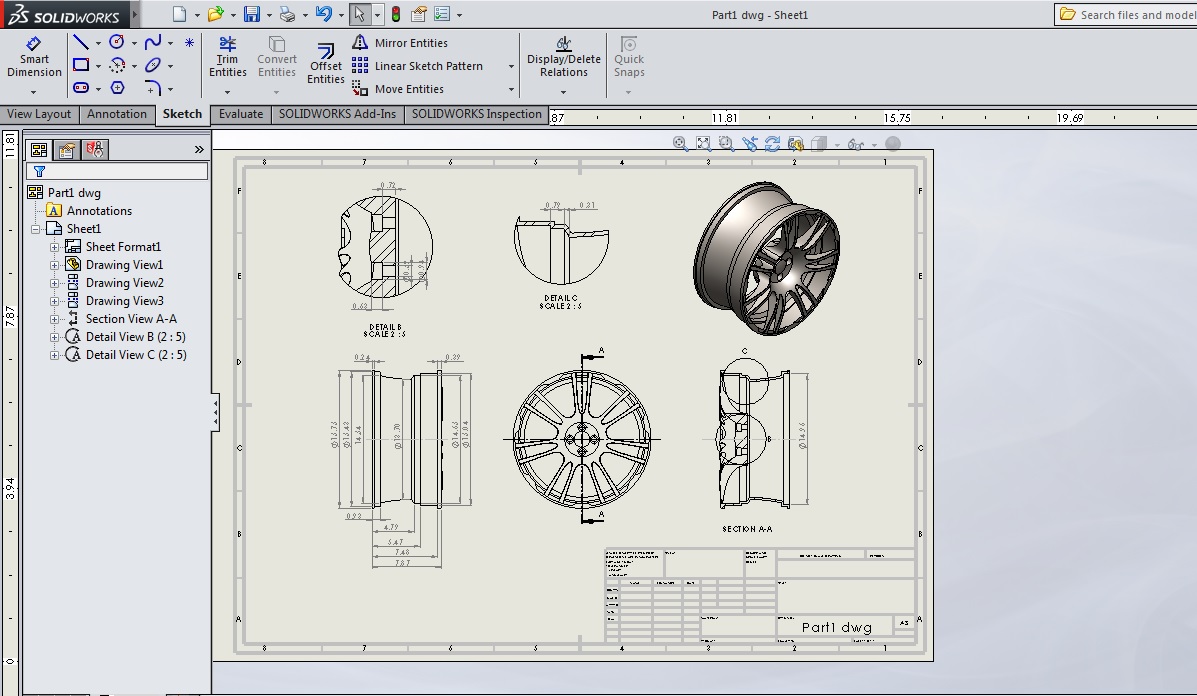This screenshot has width=1197, height=696.
Task: Open the SOLIDWORKS Inspection tab
Action: pyautogui.click(x=476, y=114)
